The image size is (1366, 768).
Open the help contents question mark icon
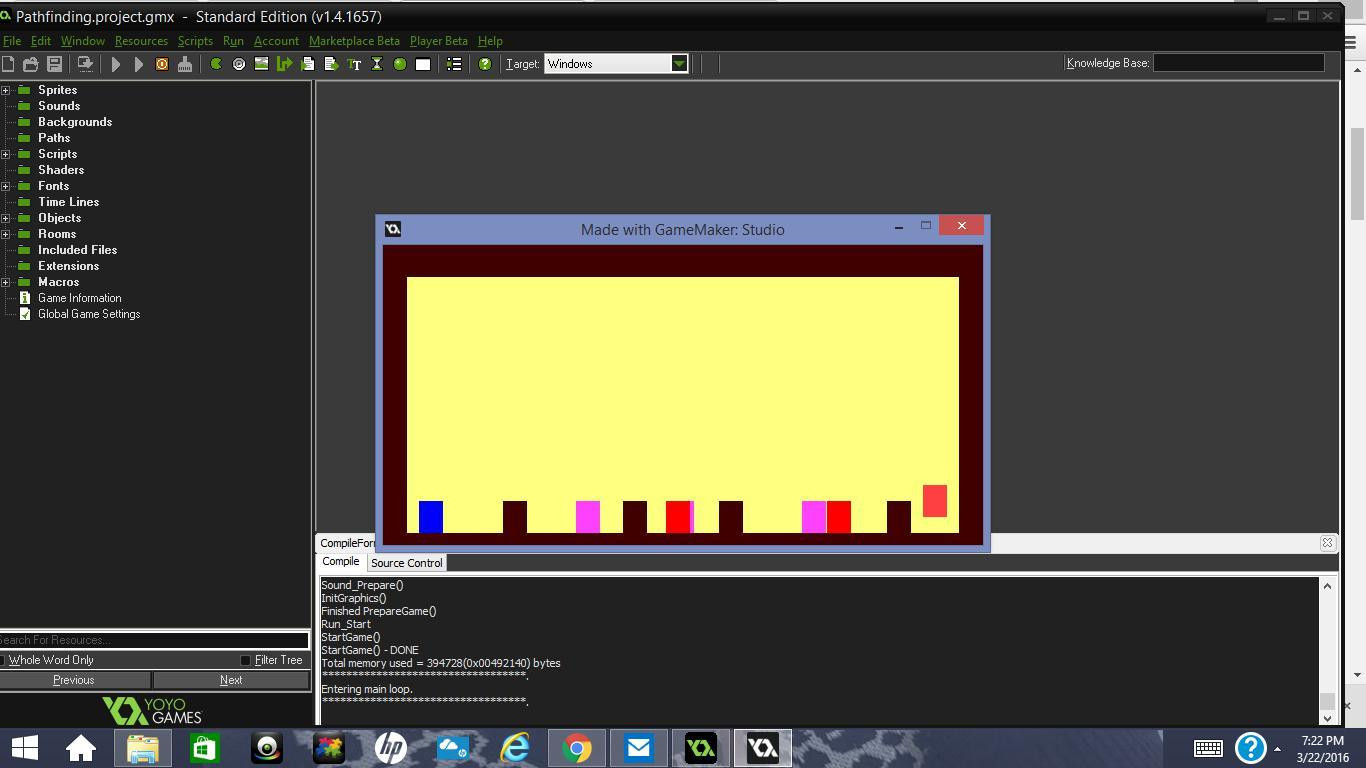click(x=485, y=64)
